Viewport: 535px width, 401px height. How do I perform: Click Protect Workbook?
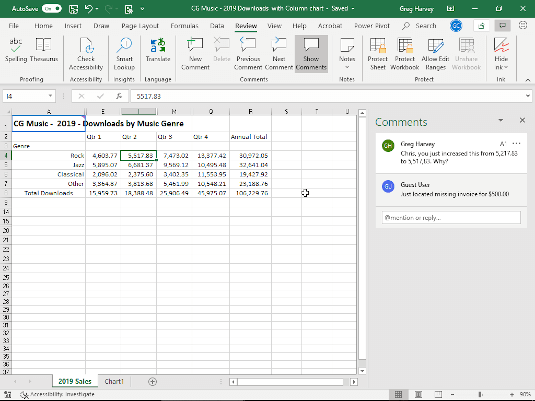tap(405, 54)
